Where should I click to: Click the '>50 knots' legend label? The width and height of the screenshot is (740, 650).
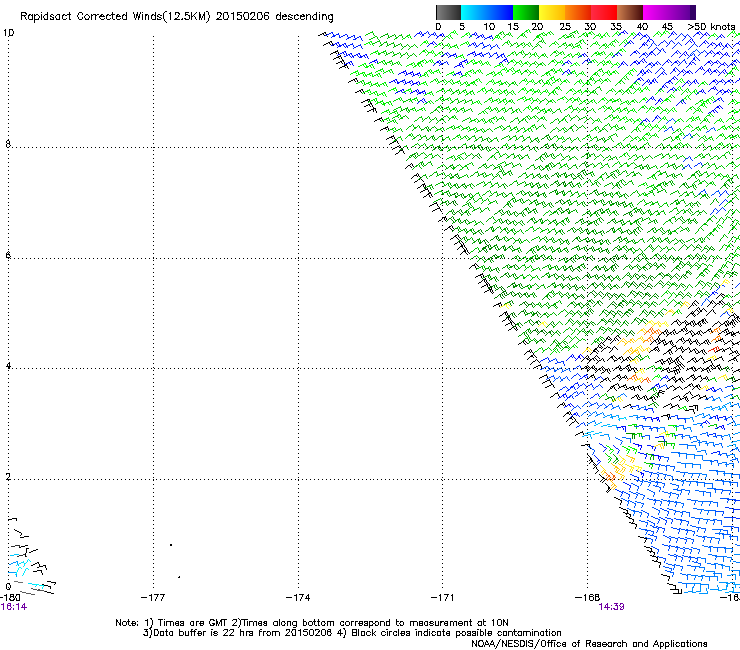711,27
